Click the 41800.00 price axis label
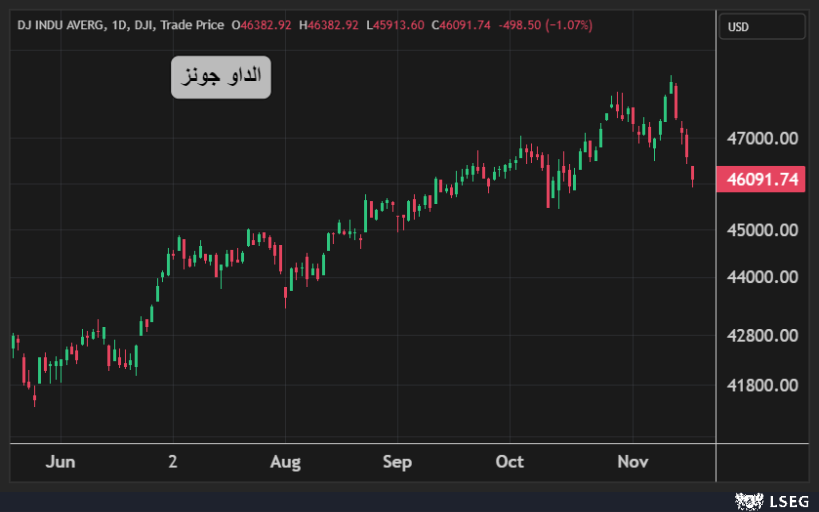The height and width of the screenshot is (512, 819). [x=763, y=386]
